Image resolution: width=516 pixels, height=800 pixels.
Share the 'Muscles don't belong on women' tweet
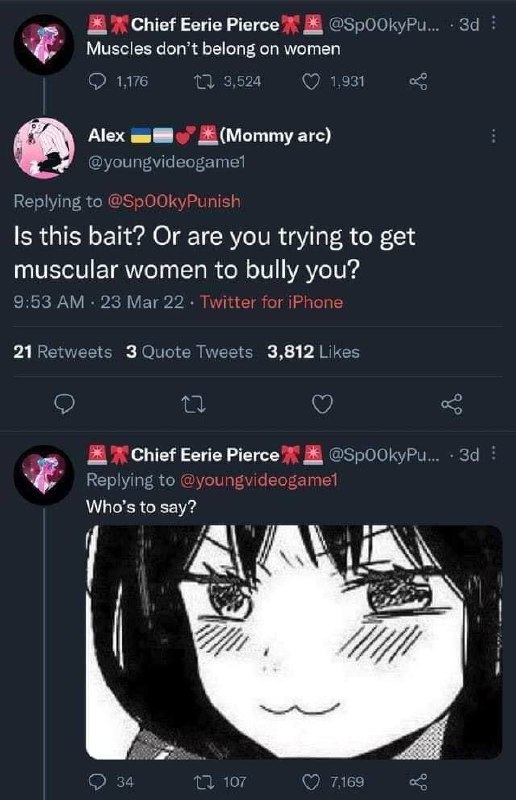click(x=418, y=82)
